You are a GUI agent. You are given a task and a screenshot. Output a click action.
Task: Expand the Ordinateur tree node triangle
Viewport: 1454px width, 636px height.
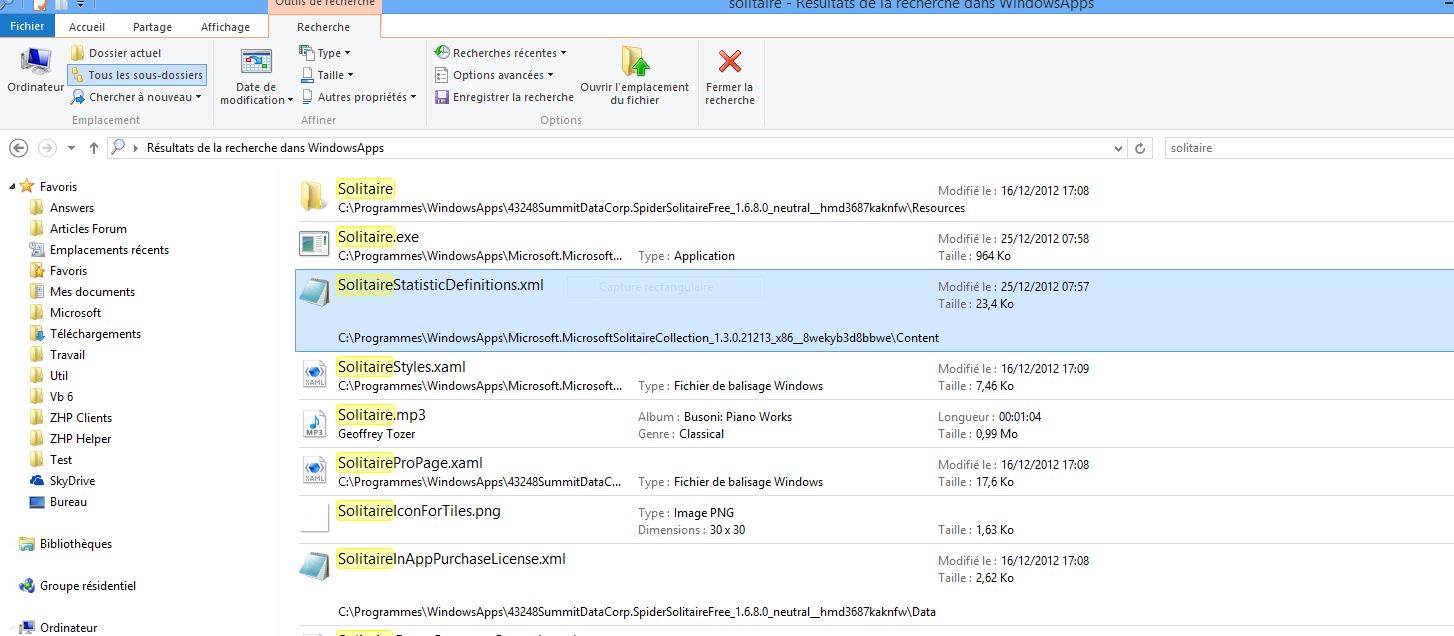pyautogui.click(x=12, y=628)
